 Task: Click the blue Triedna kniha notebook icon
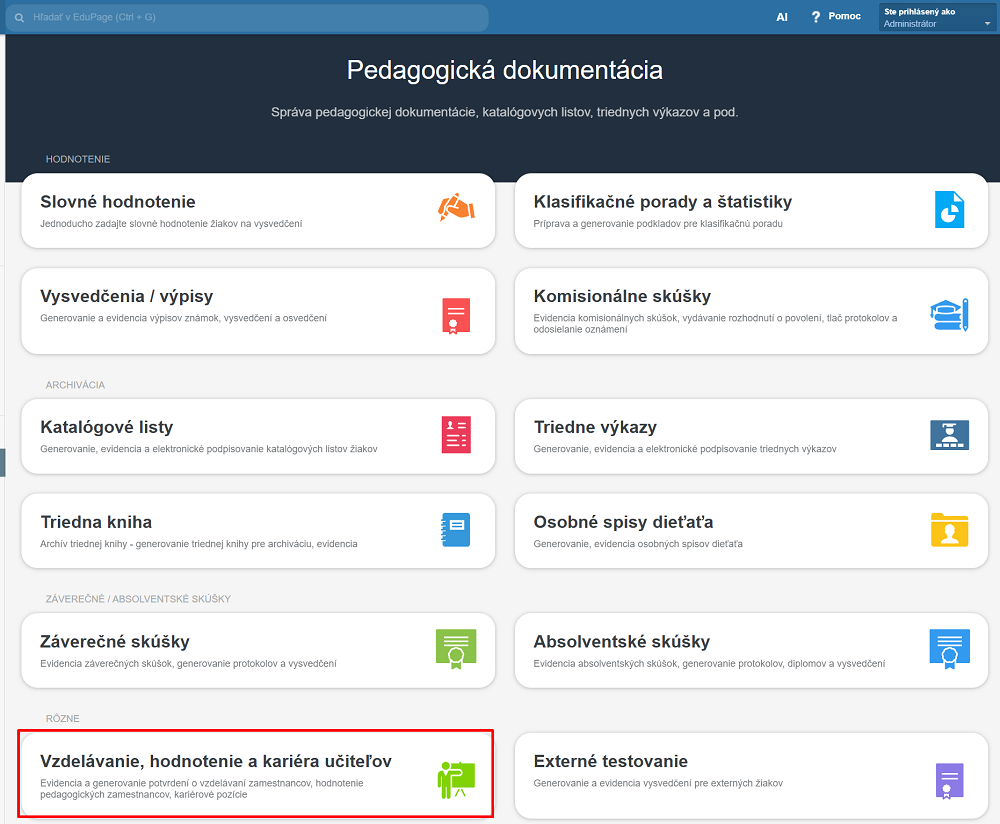[x=456, y=529]
